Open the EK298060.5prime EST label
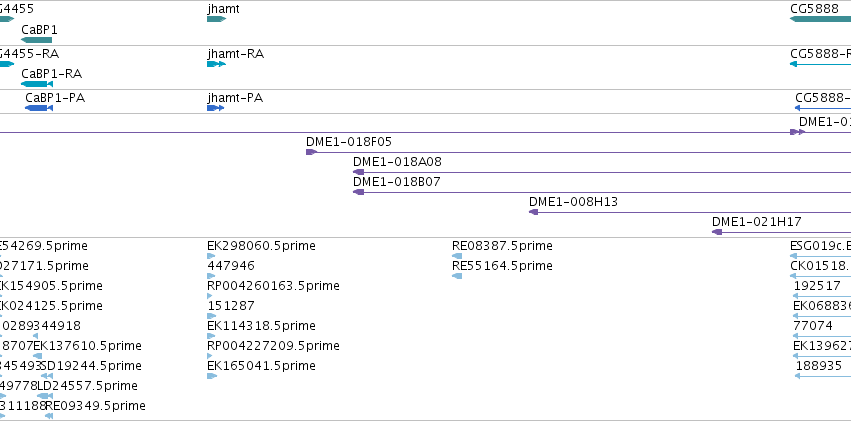Viewport: 851px width, 421px height. tap(261, 246)
